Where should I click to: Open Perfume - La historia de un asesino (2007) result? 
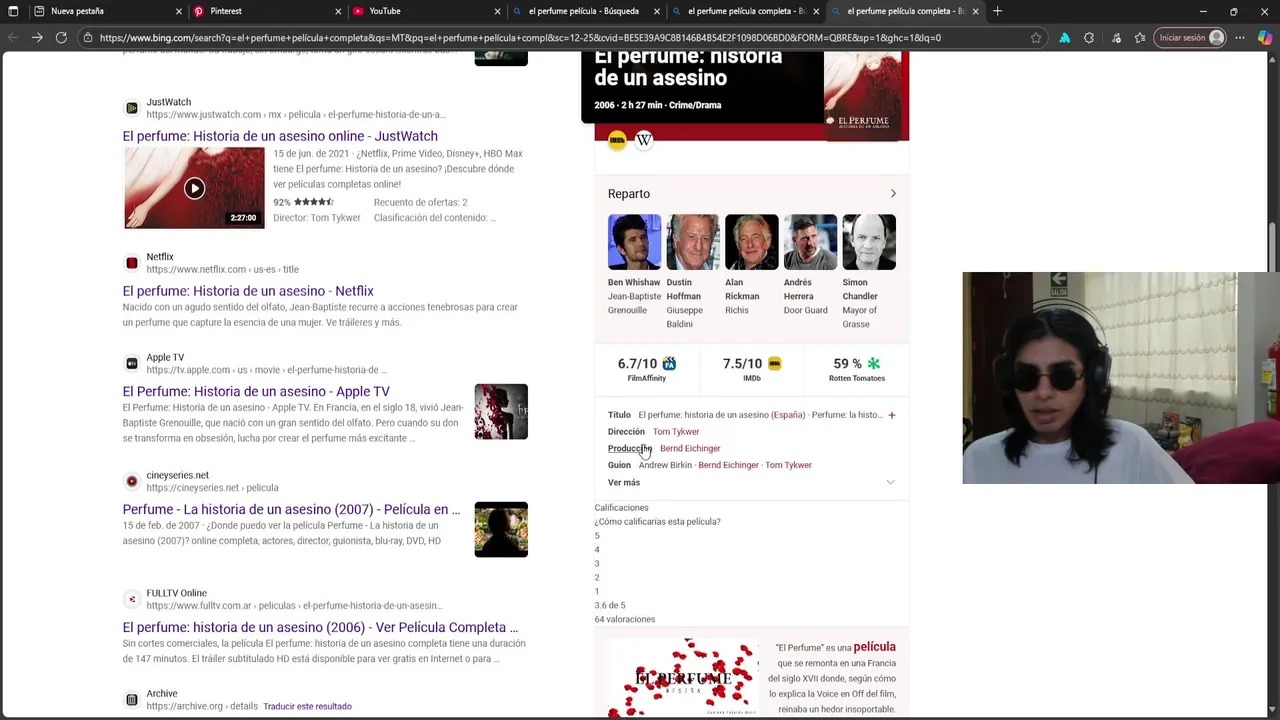pos(292,510)
